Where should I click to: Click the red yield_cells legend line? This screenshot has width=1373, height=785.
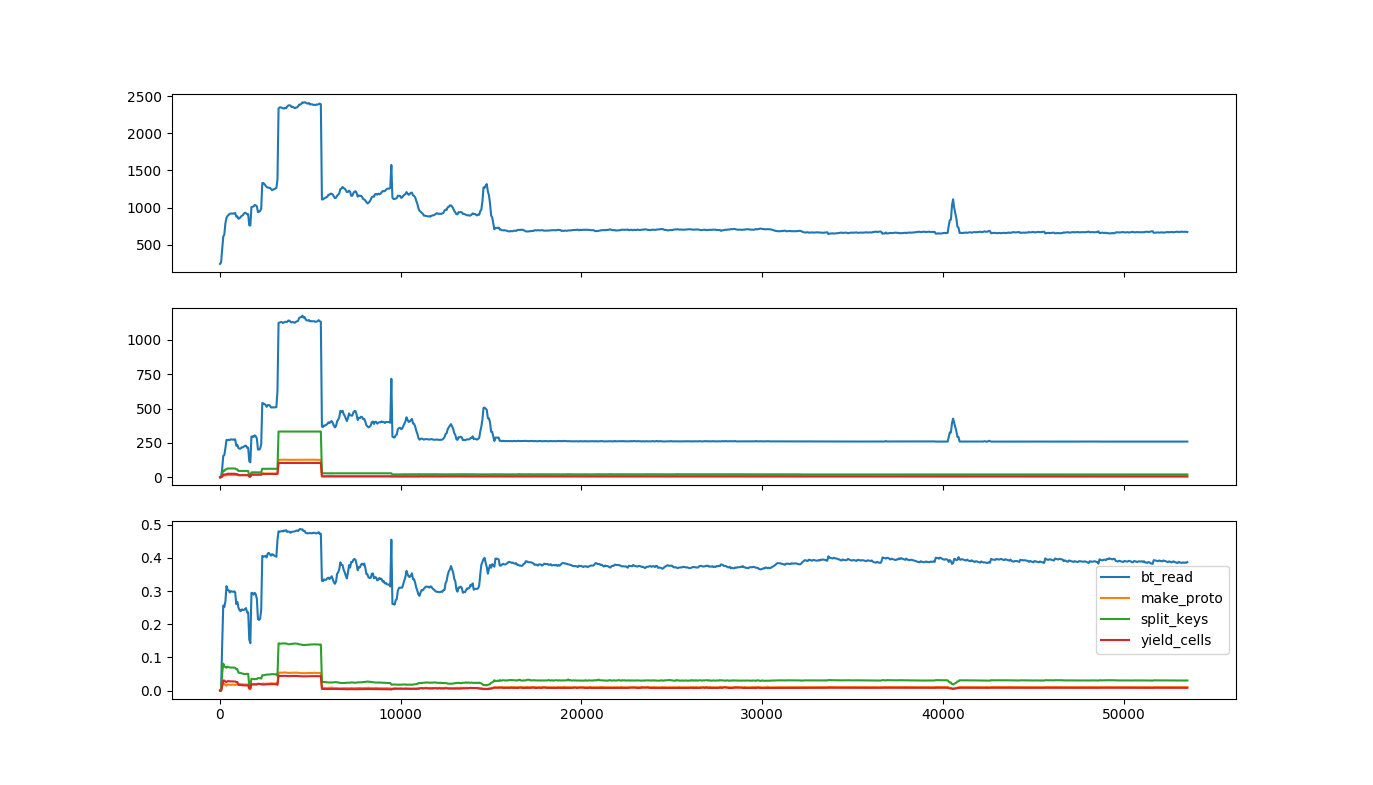point(1116,641)
